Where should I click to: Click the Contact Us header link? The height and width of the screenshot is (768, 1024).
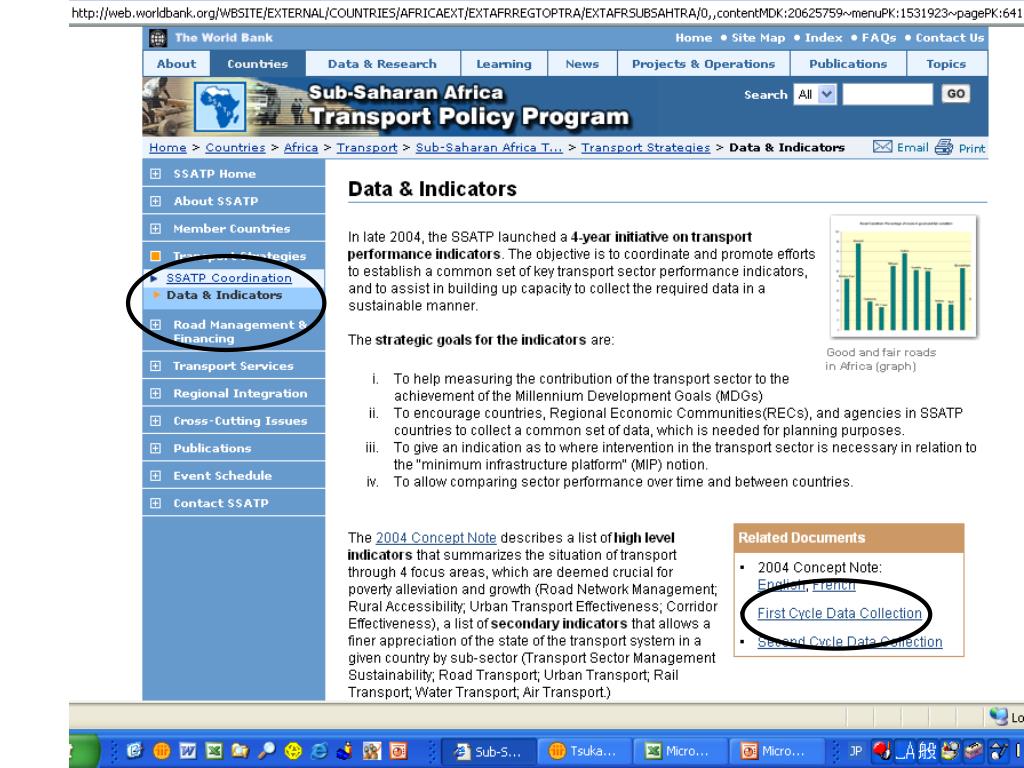pyautogui.click(x=950, y=38)
